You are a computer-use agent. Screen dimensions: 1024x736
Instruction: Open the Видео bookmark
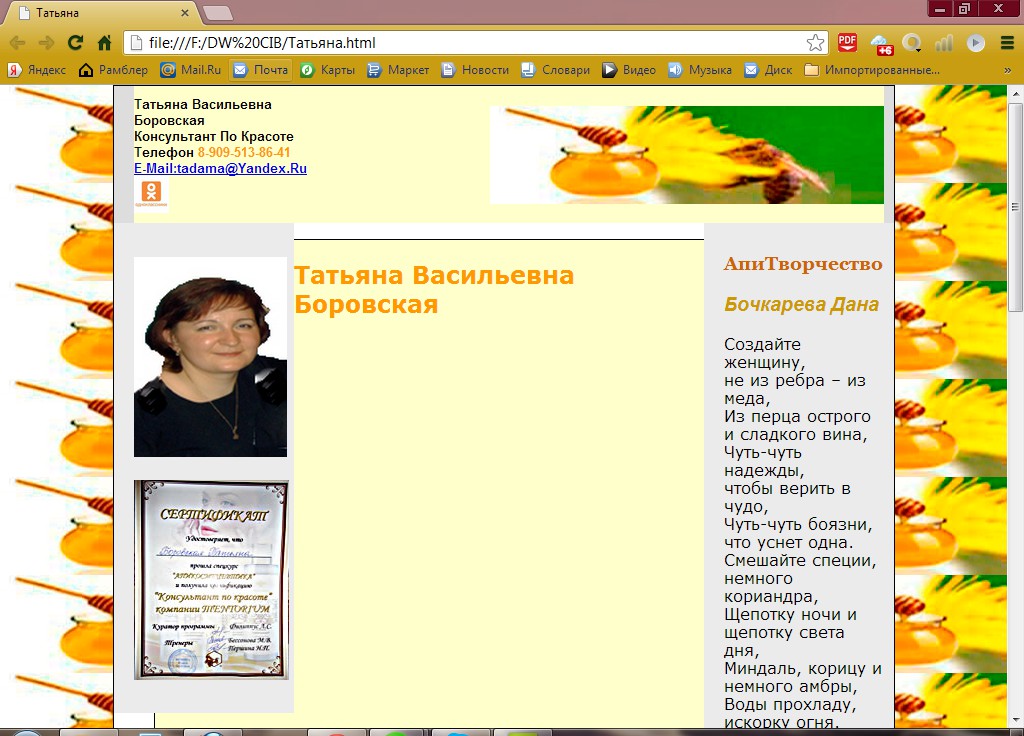[629, 70]
